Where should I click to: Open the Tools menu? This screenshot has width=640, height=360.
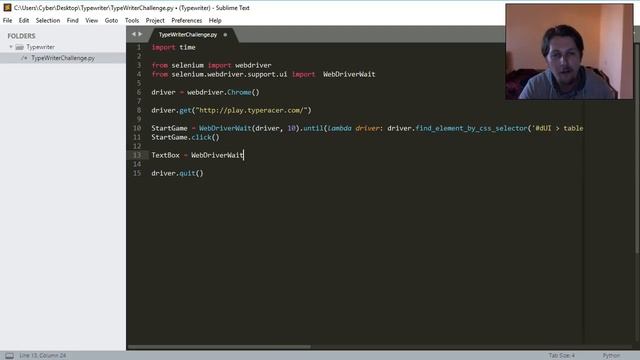tap(132, 20)
